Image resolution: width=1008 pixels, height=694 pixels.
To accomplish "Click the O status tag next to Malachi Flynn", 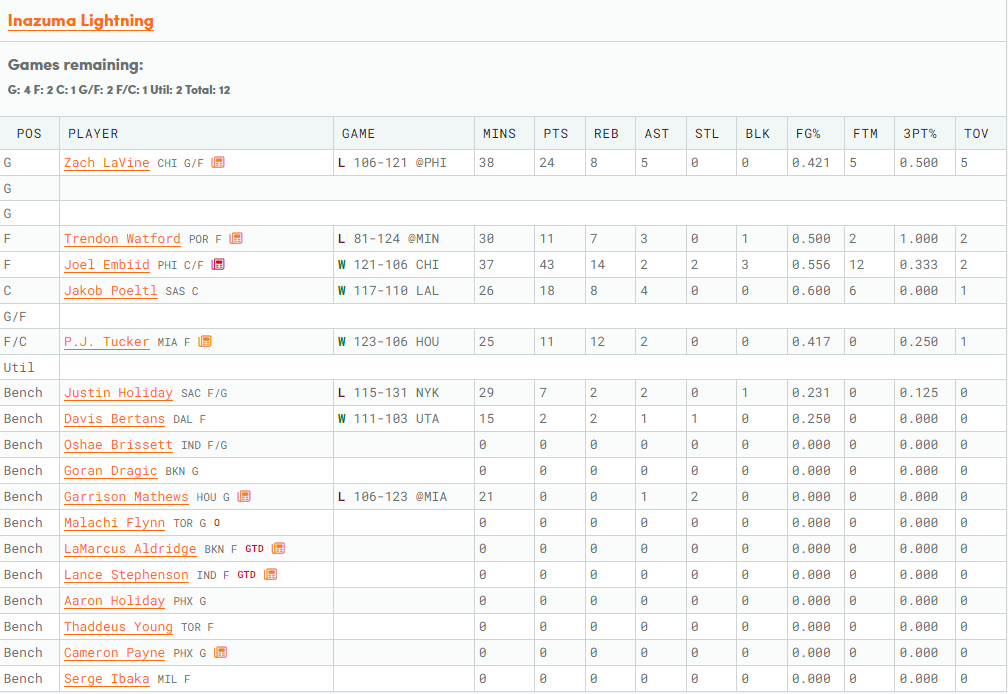I will coord(217,522).
